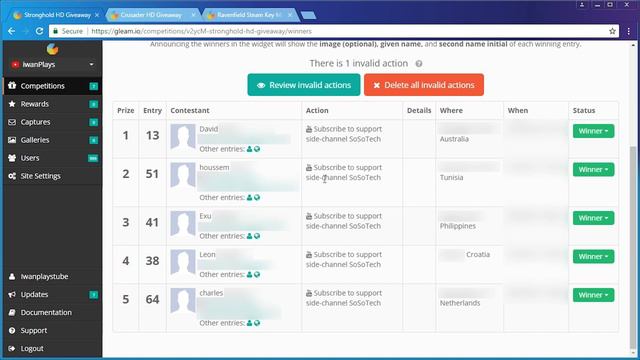Viewport: 640px width, 360px height.
Task: Click the YouTube icon in David's action
Action: click(x=309, y=129)
